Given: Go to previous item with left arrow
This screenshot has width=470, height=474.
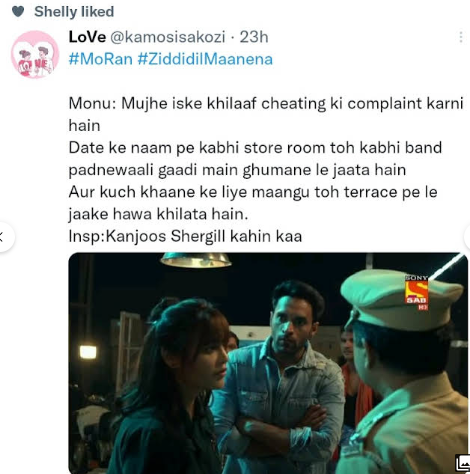Looking at the screenshot, I should pos(3,237).
